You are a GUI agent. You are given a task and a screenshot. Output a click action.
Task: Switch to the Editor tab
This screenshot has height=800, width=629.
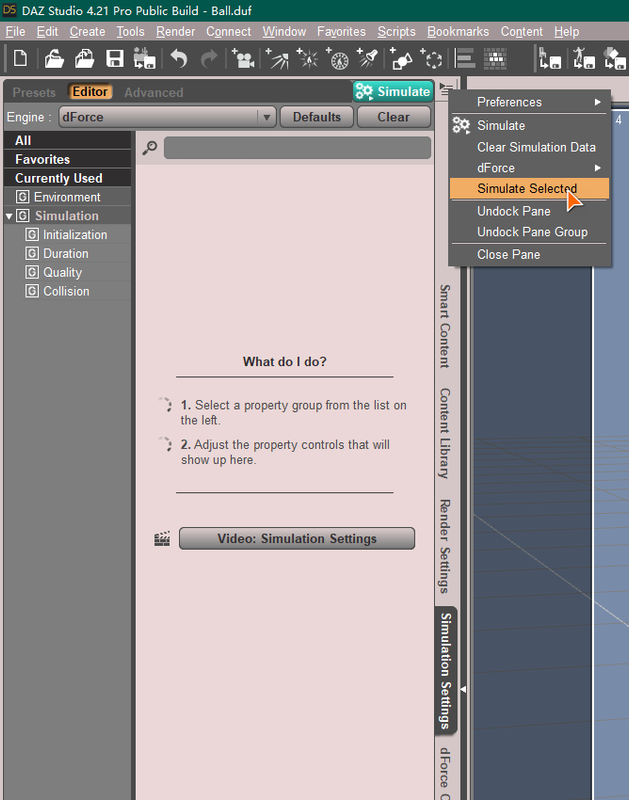pyautogui.click(x=90, y=92)
